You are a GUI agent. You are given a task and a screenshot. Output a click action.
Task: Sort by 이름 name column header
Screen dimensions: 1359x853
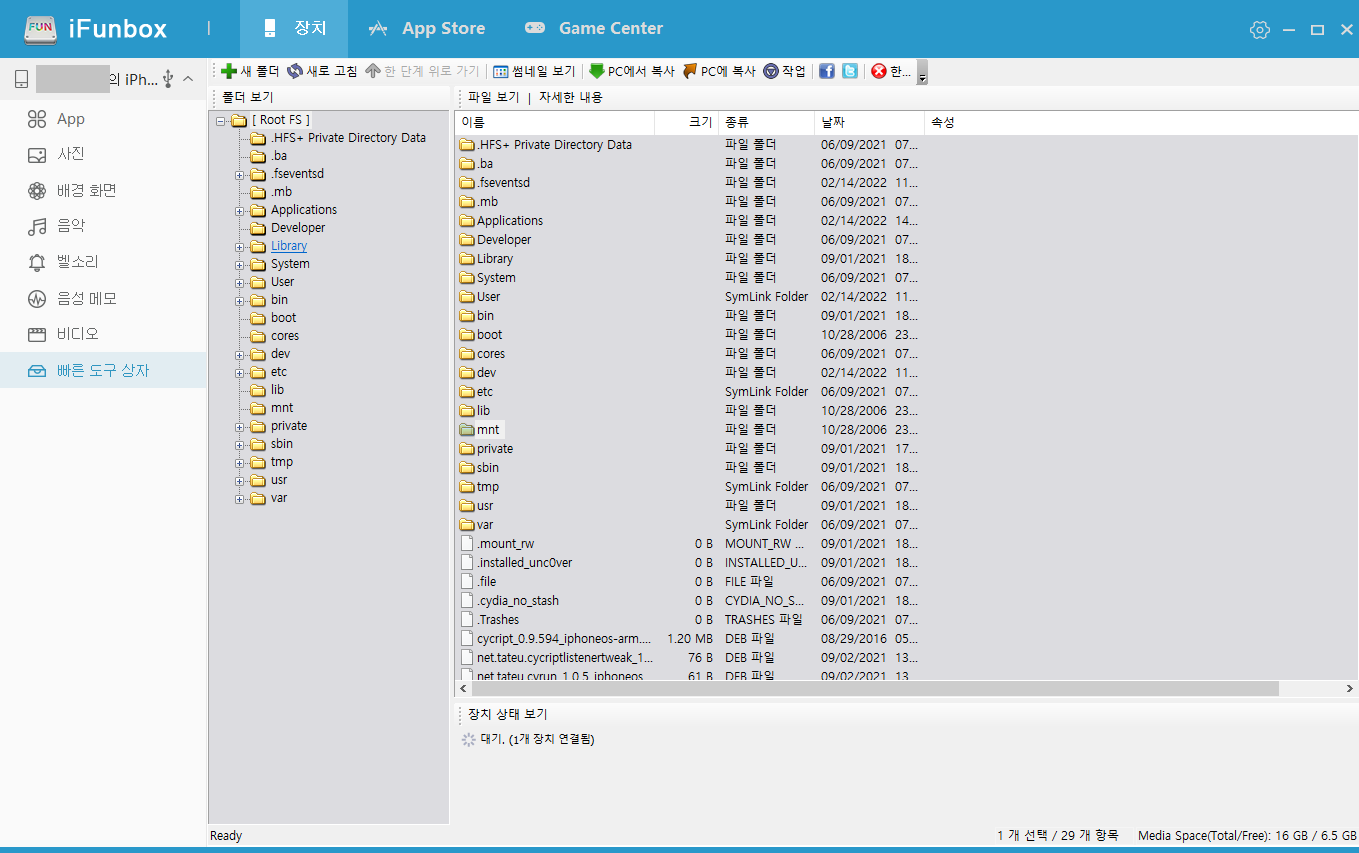click(555, 122)
